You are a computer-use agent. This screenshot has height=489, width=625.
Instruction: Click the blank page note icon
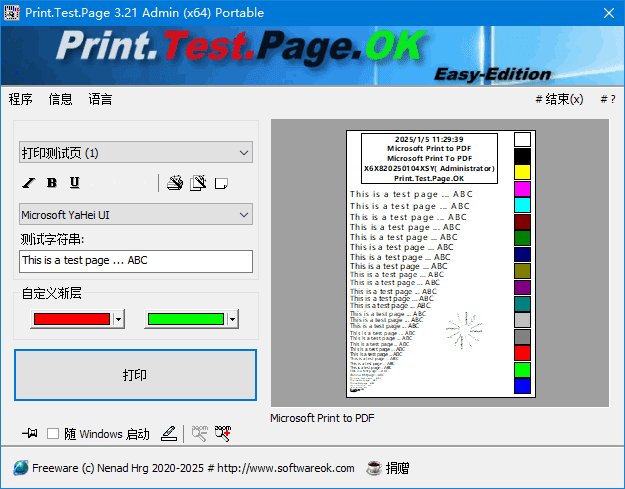pos(221,183)
